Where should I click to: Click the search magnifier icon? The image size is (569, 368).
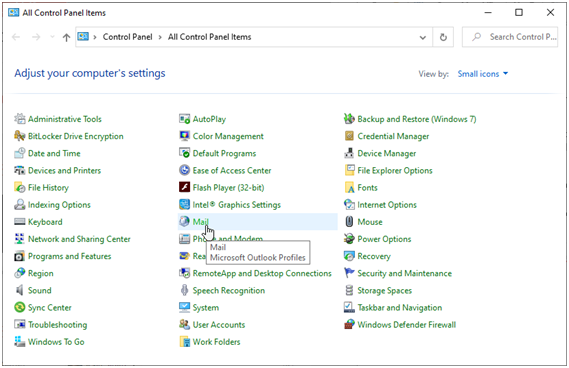pyautogui.click(x=476, y=37)
